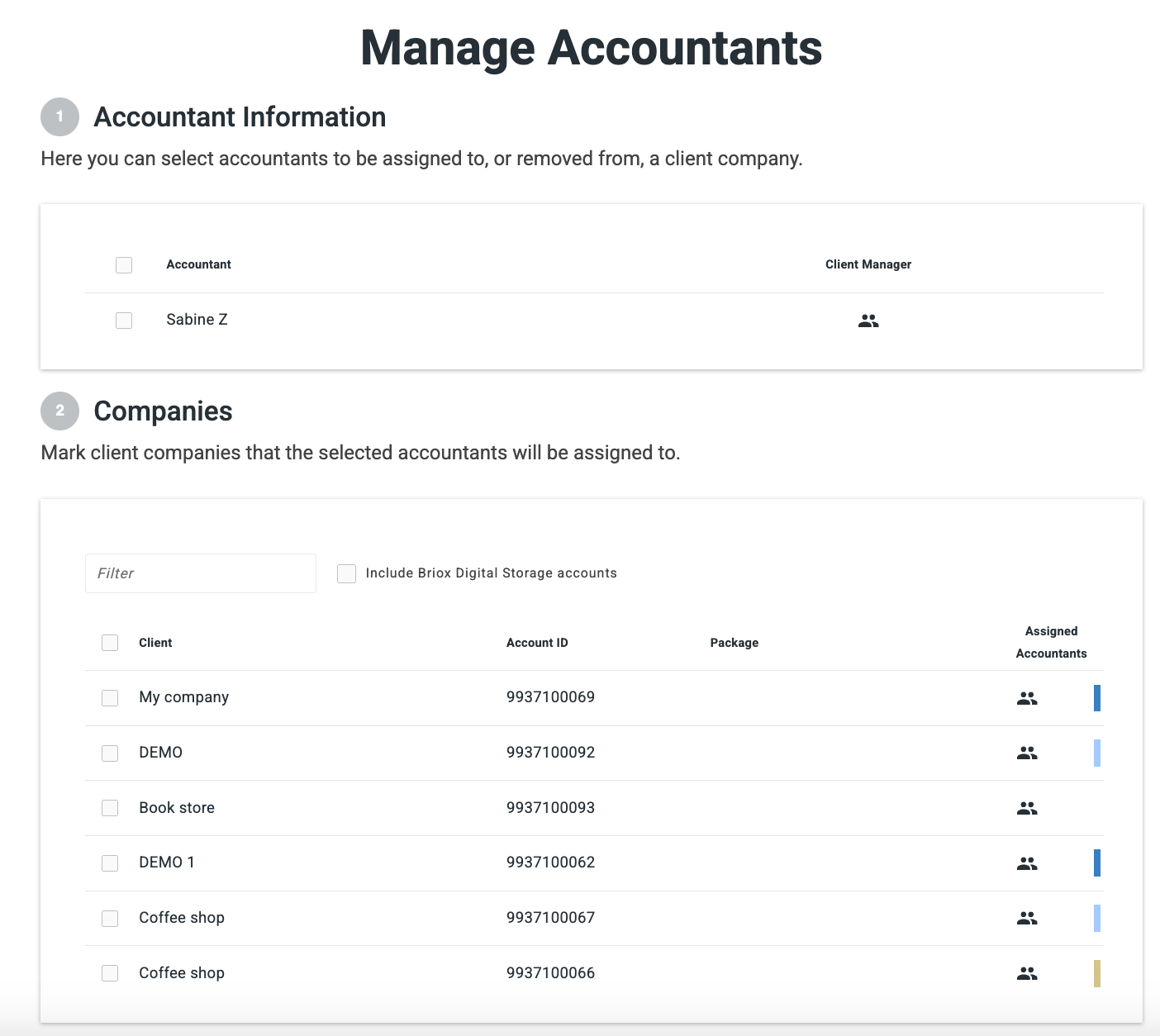View assigned accountants for Book store
This screenshot has width=1160, height=1036.
pos(1026,808)
